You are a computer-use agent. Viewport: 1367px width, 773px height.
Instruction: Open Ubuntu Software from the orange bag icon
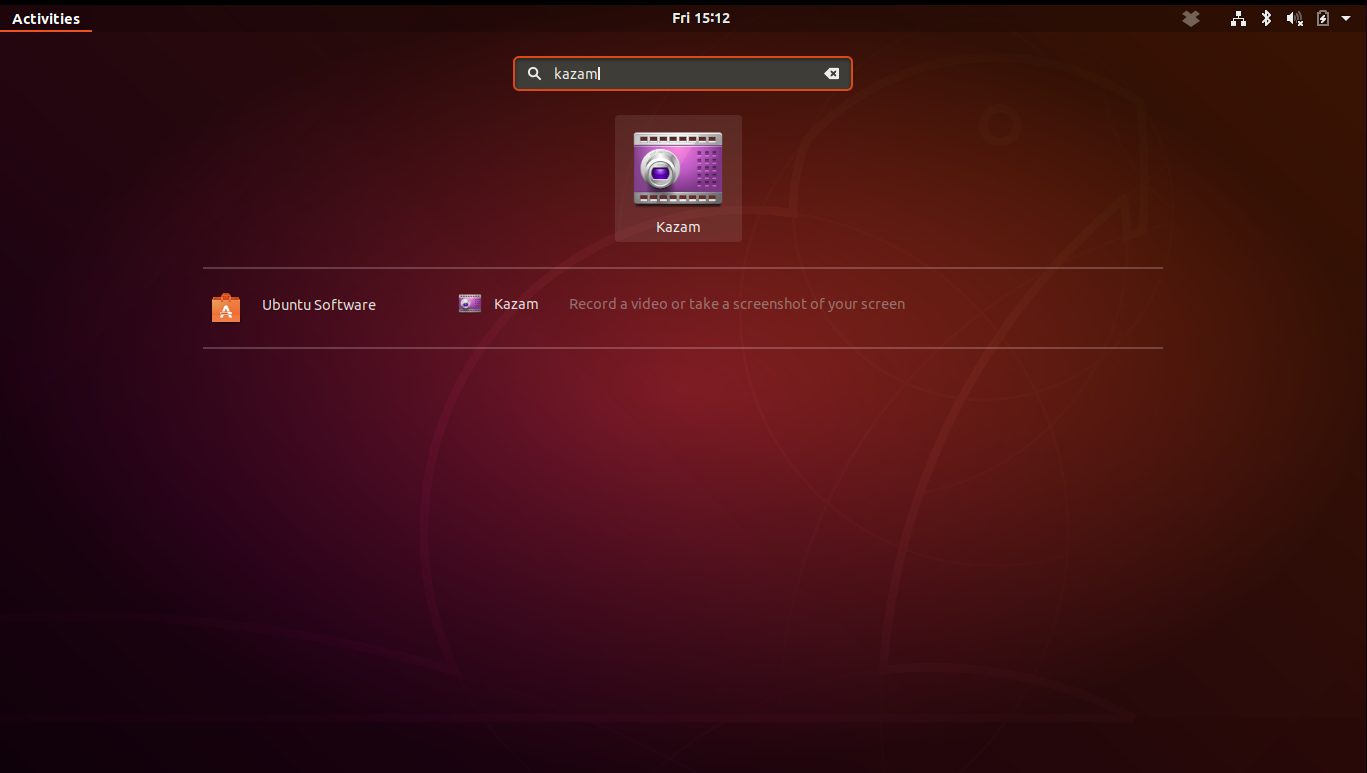(x=226, y=308)
